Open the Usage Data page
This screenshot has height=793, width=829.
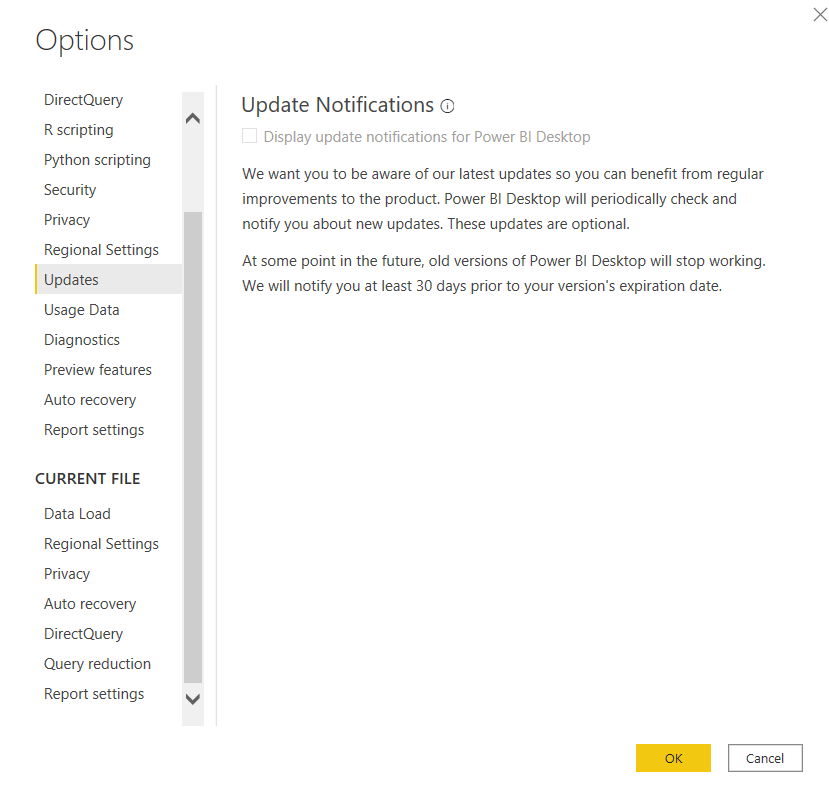[x=82, y=310]
